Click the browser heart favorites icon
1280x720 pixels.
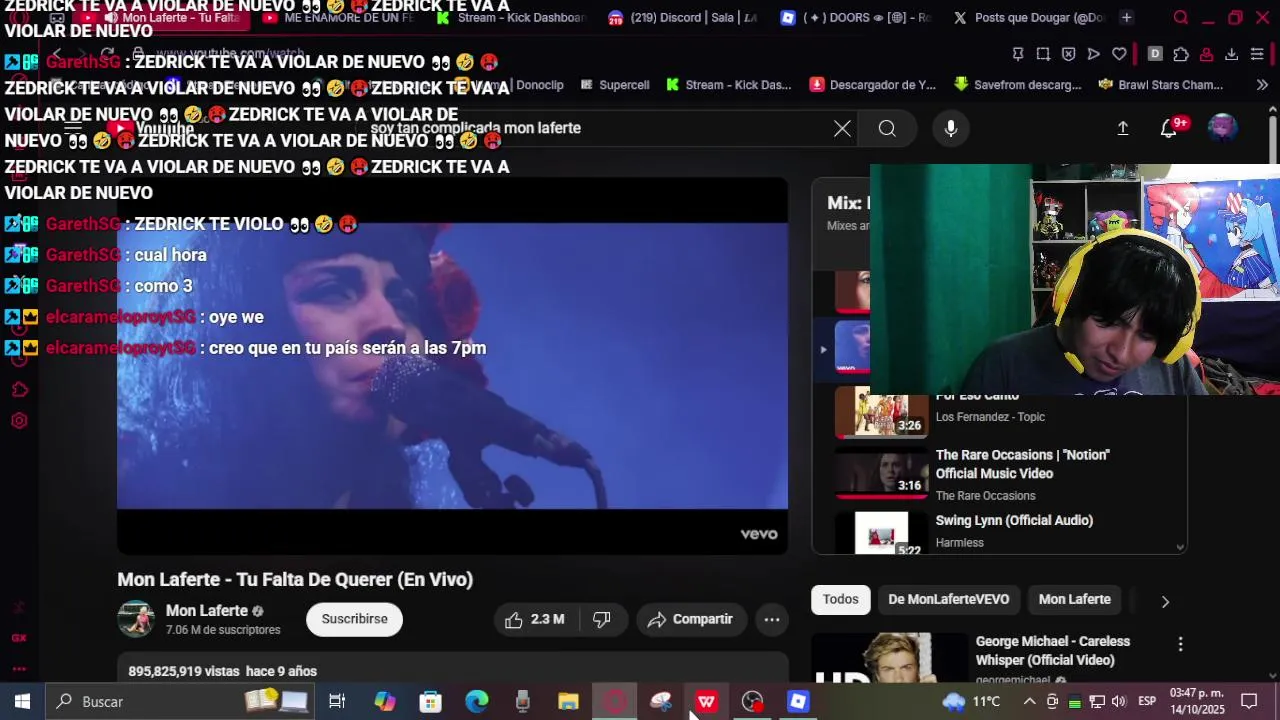click(1119, 54)
